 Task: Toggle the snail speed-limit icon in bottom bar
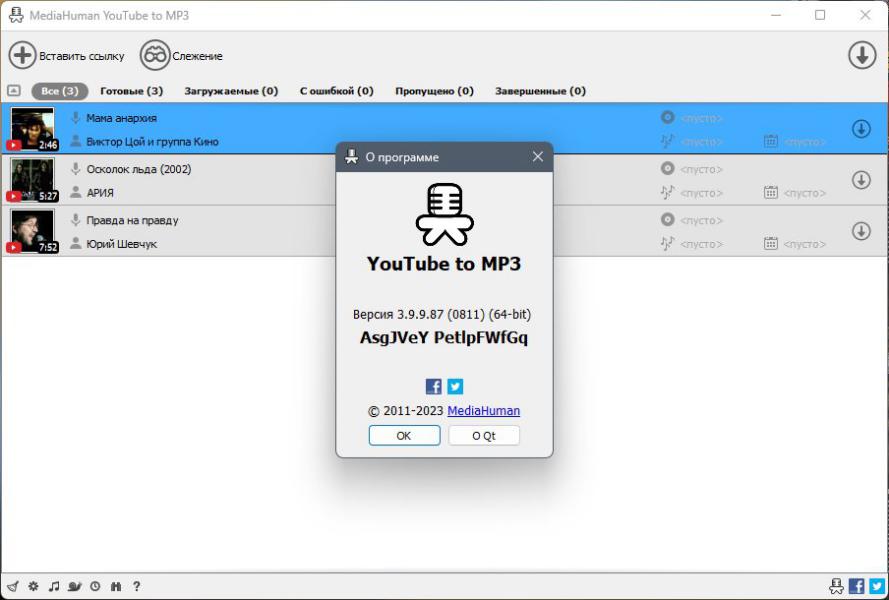[74, 586]
